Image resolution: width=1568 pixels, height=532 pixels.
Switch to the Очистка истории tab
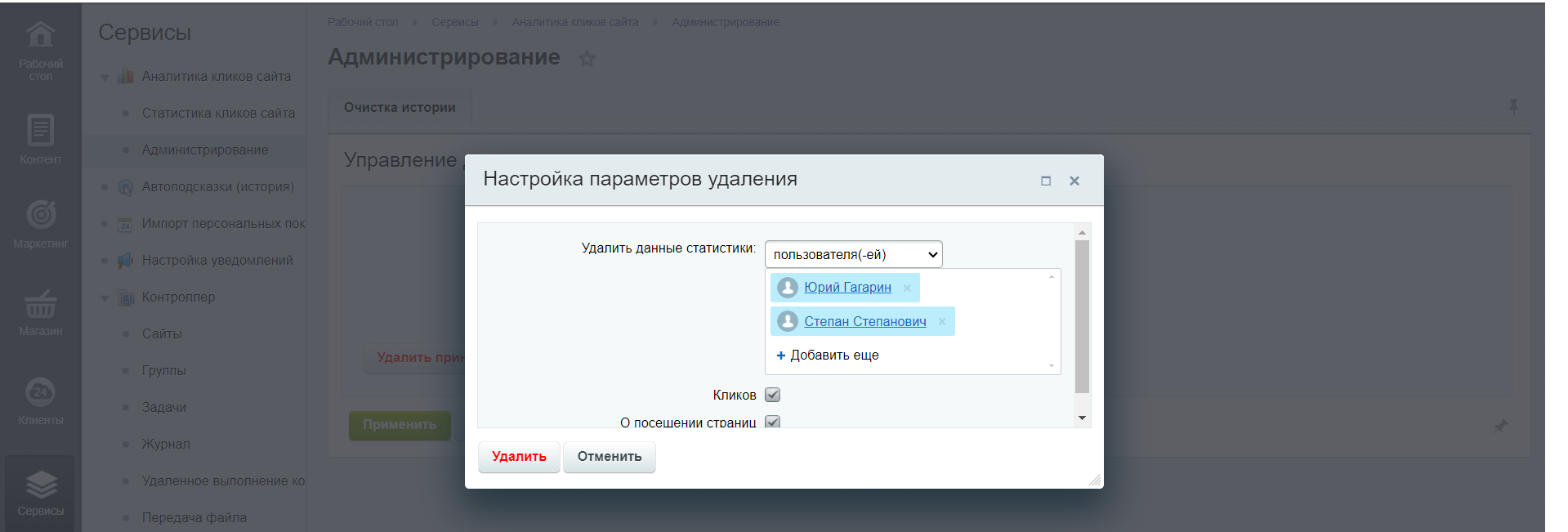400,108
